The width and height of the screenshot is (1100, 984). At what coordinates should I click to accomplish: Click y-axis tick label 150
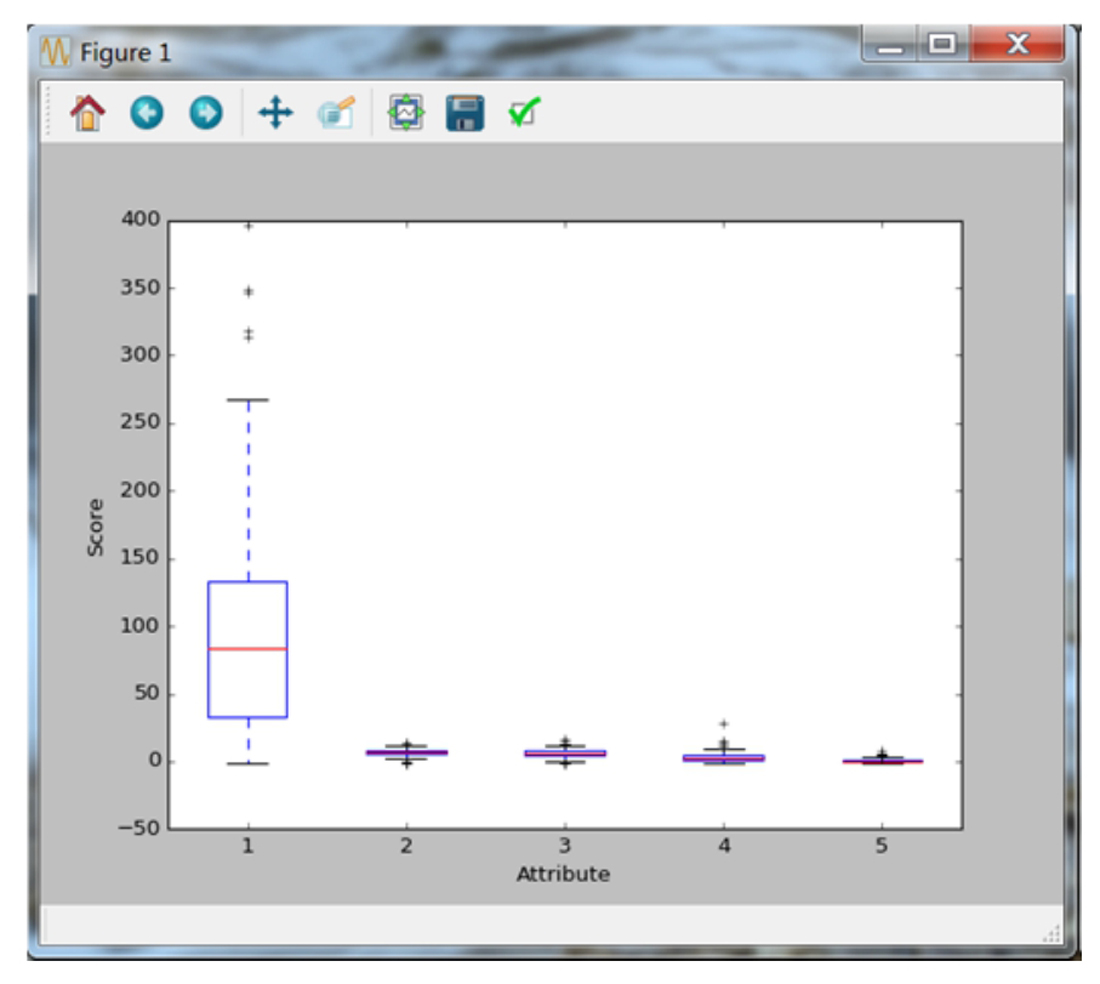(x=140, y=558)
